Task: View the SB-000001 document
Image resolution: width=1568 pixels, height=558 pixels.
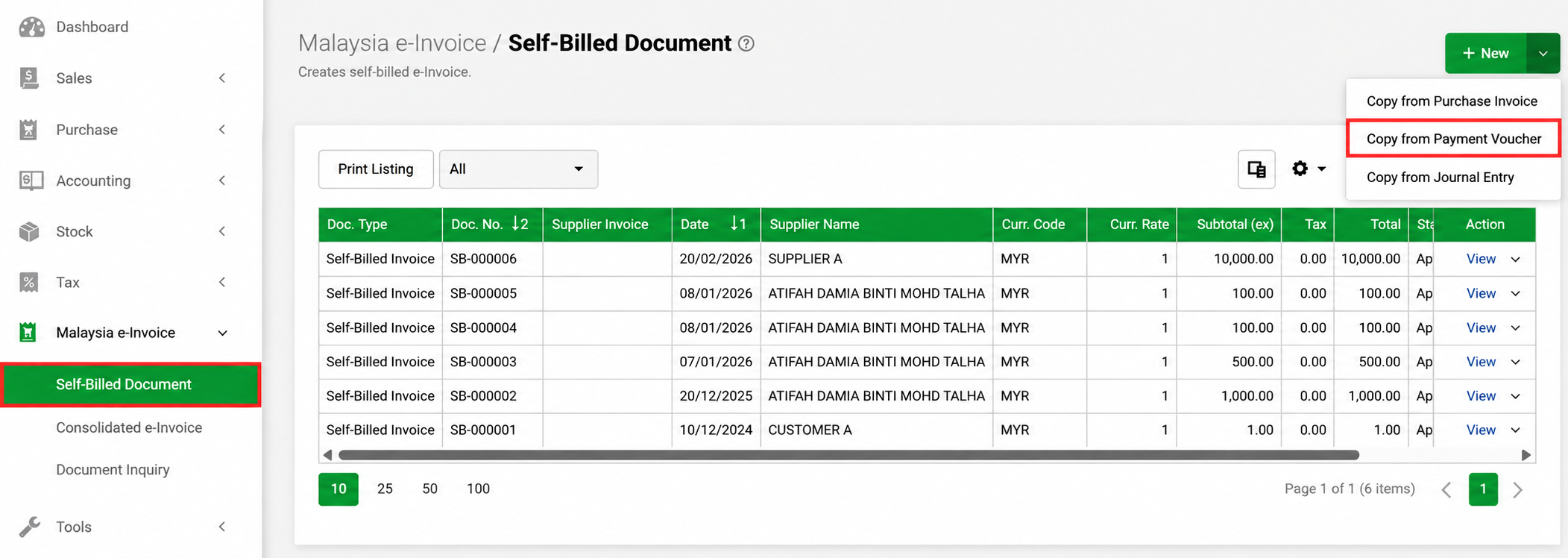Action: tap(1481, 430)
